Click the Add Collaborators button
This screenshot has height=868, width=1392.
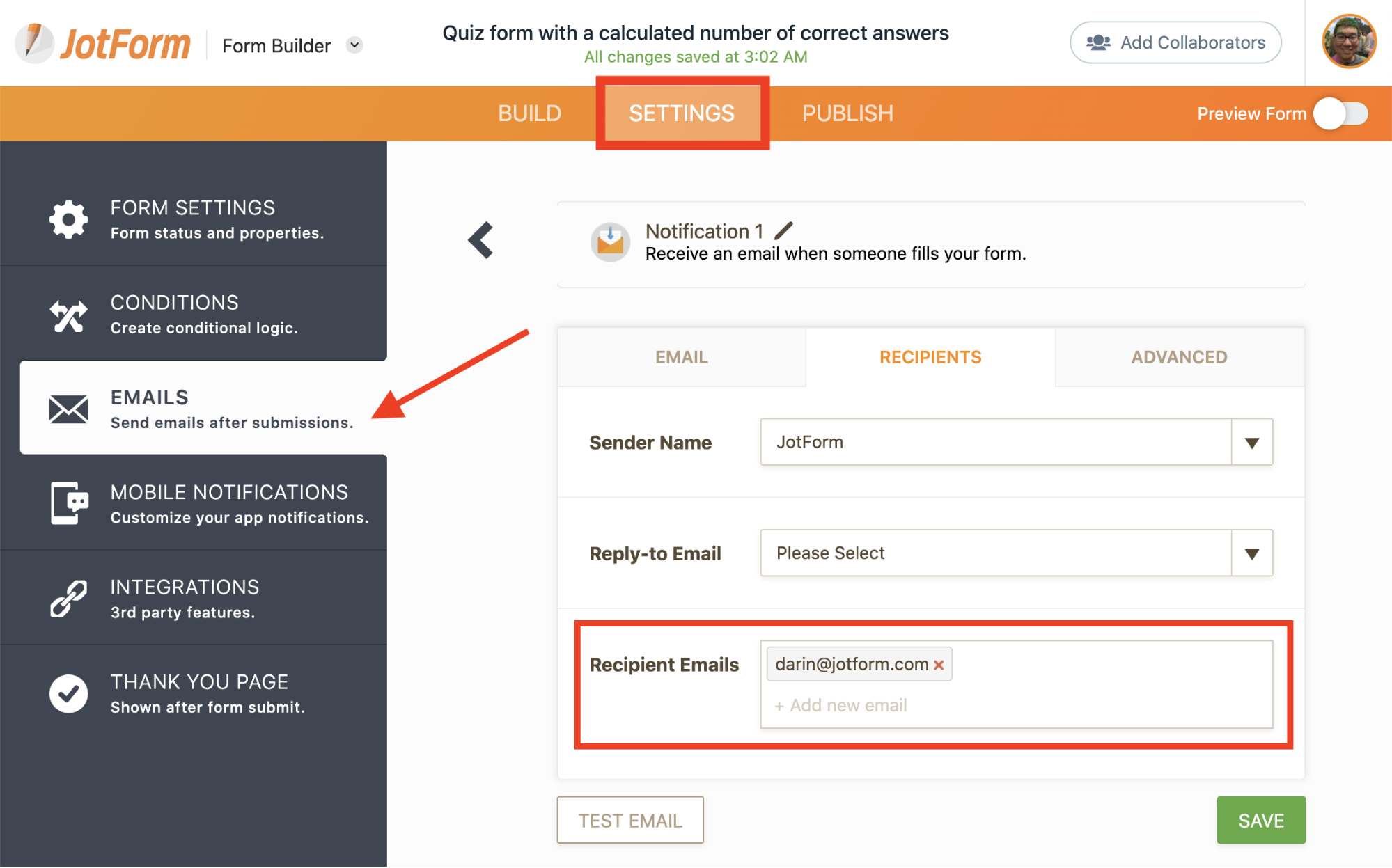point(1175,42)
